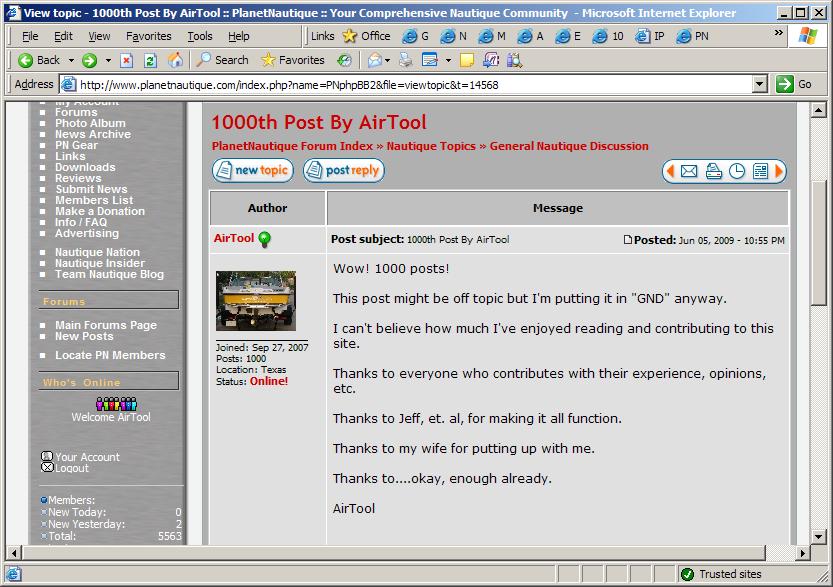Open the Mail toolbar dropdown arrow
This screenshot has width=833, height=587.
click(388, 60)
